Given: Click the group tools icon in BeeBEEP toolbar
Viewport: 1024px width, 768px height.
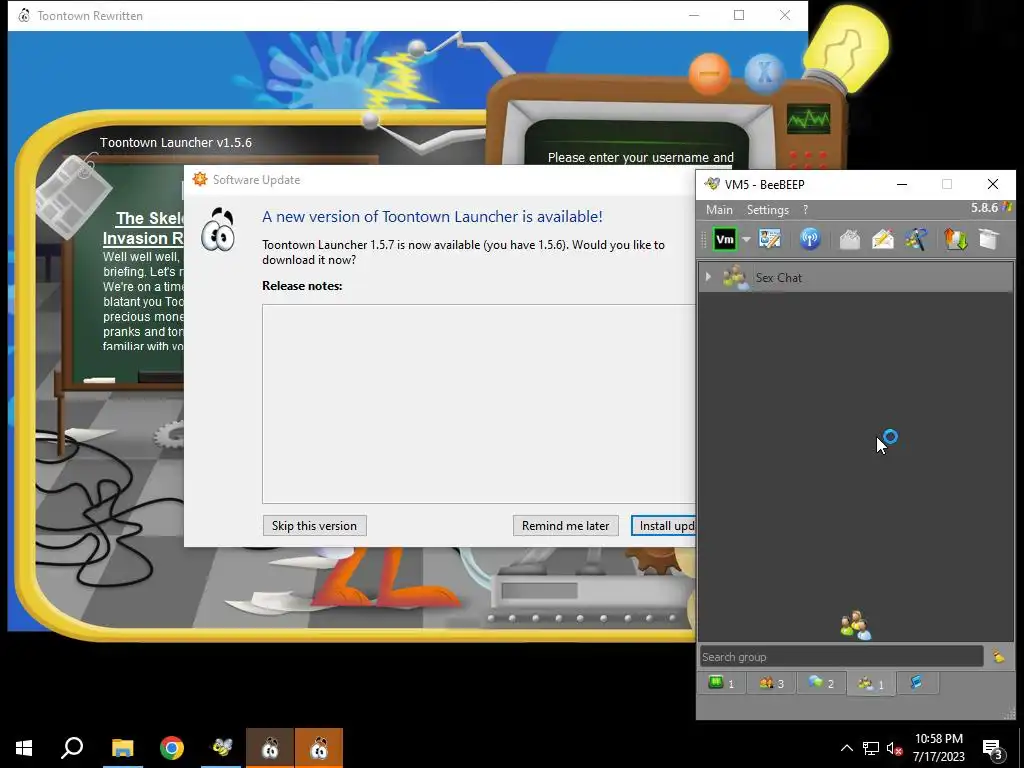Looking at the screenshot, I should [916, 239].
